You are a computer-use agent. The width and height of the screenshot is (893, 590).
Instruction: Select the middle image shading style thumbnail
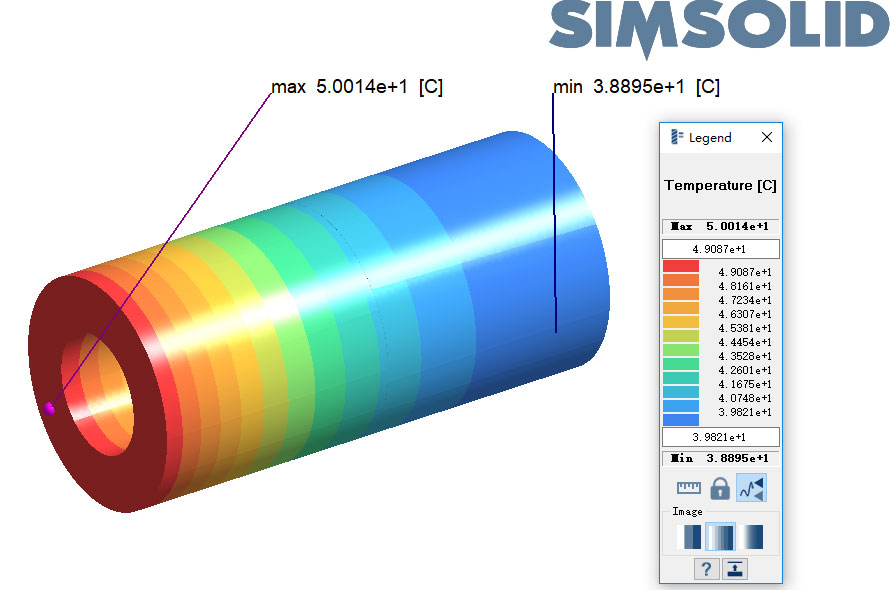(720, 537)
